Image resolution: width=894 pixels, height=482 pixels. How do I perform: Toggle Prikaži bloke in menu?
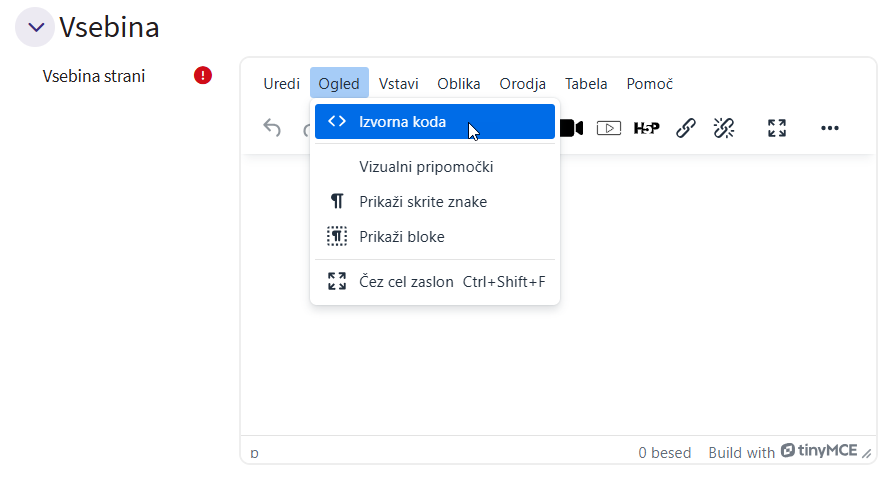click(x=402, y=237)
